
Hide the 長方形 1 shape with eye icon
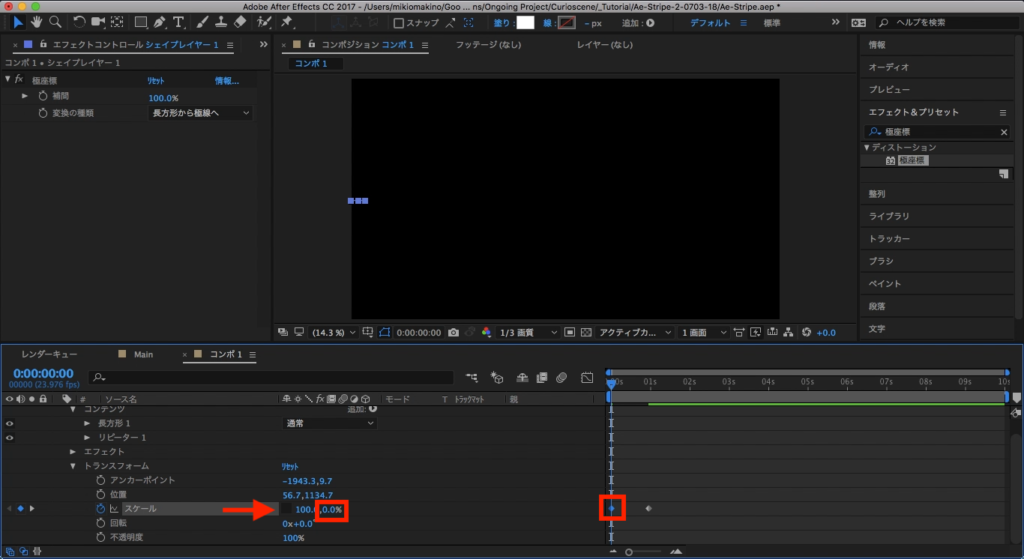pyautogui.click(x=11, y=424)
